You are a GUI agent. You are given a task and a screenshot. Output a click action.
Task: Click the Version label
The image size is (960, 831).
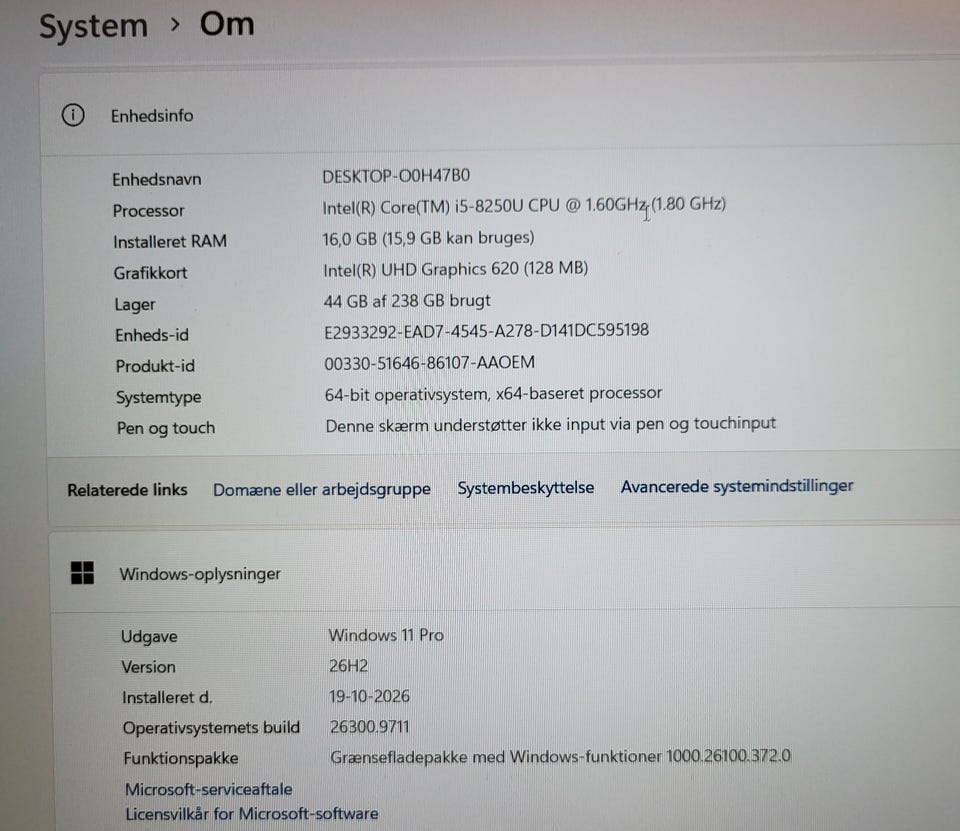coord(148,667)
